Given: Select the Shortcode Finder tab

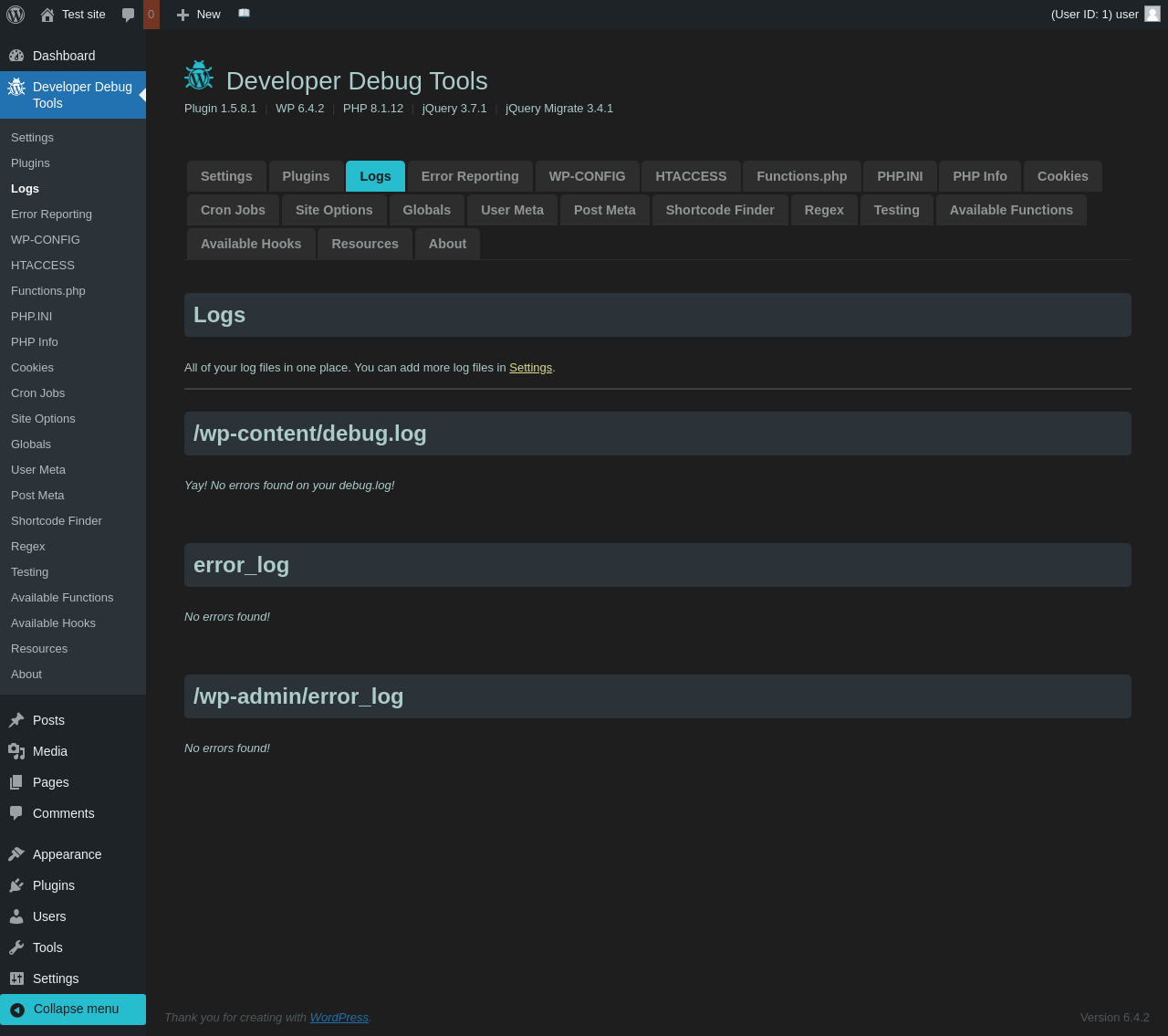Looking at the screenshot, I should [x=720, y=210].
